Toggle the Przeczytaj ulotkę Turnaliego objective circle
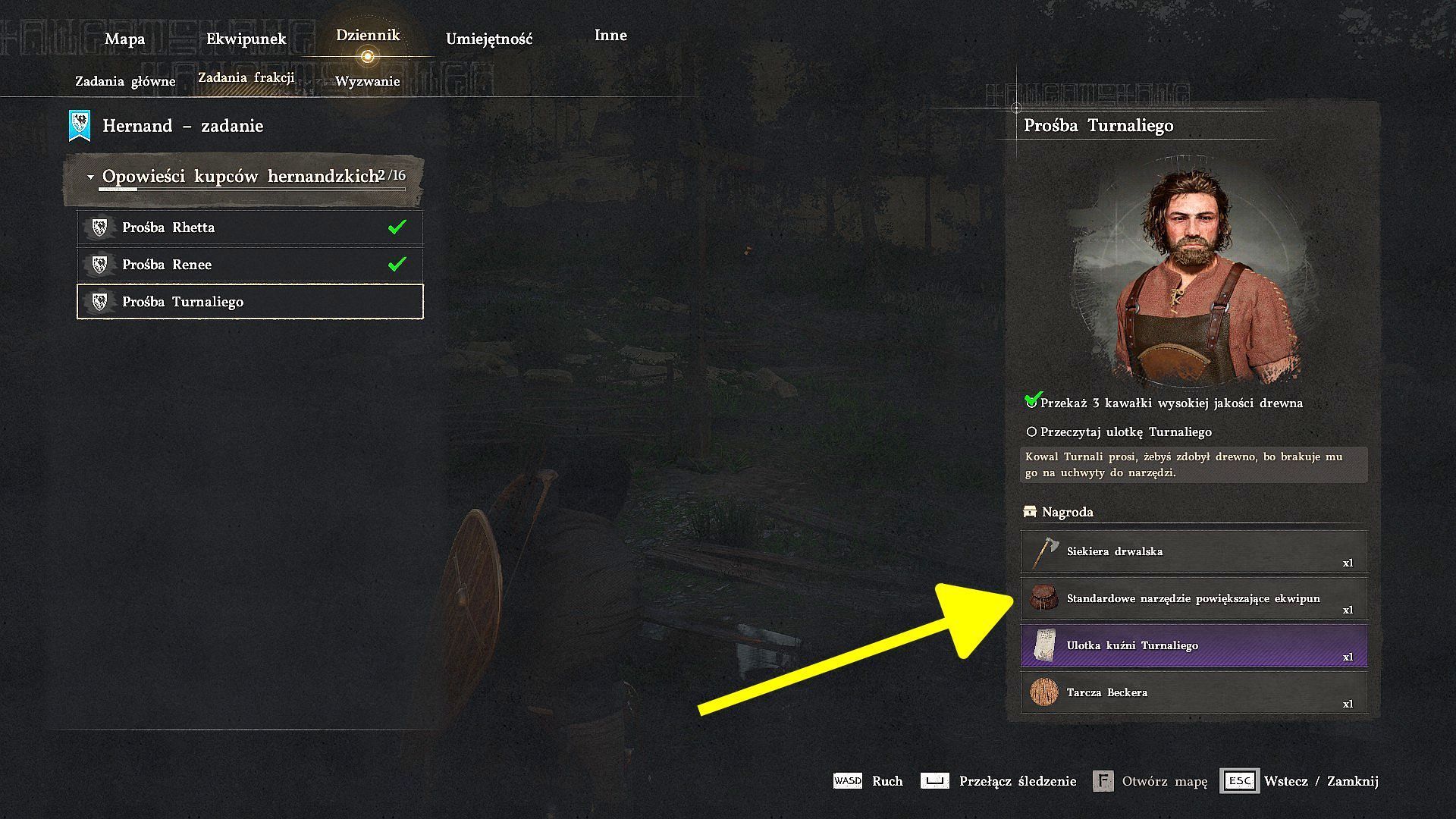The width and height of the screenshot is (1456, 819). (1031, 431)
